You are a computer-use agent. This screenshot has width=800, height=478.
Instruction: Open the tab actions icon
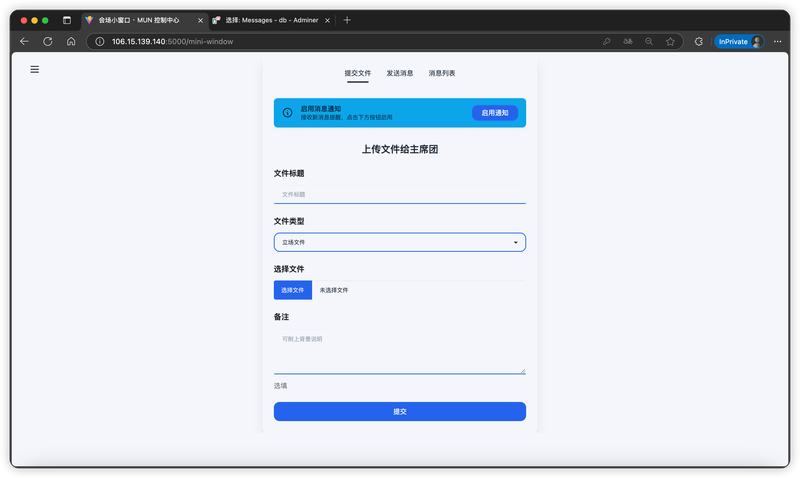click(67, 20)
